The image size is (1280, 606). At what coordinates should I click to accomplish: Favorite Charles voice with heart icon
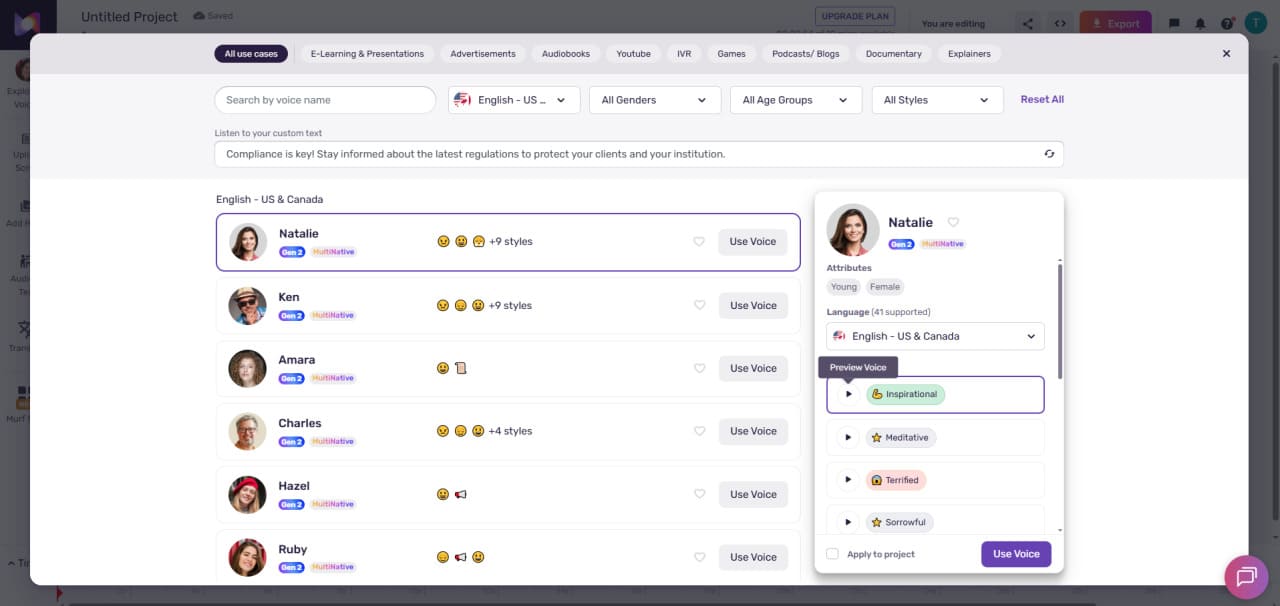point(699,431)
